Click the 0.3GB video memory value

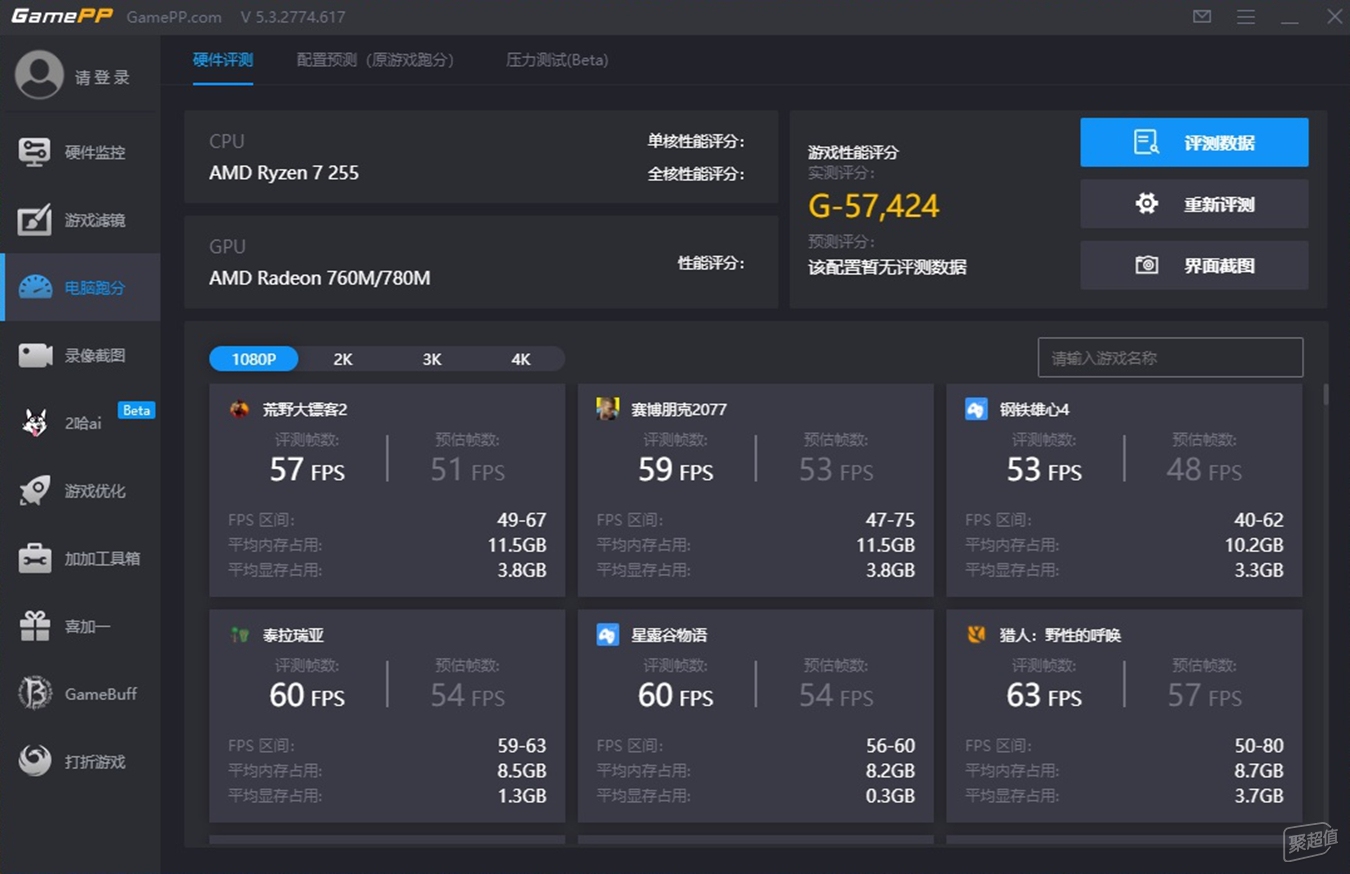pyautogui.click(x=889, y=796)
